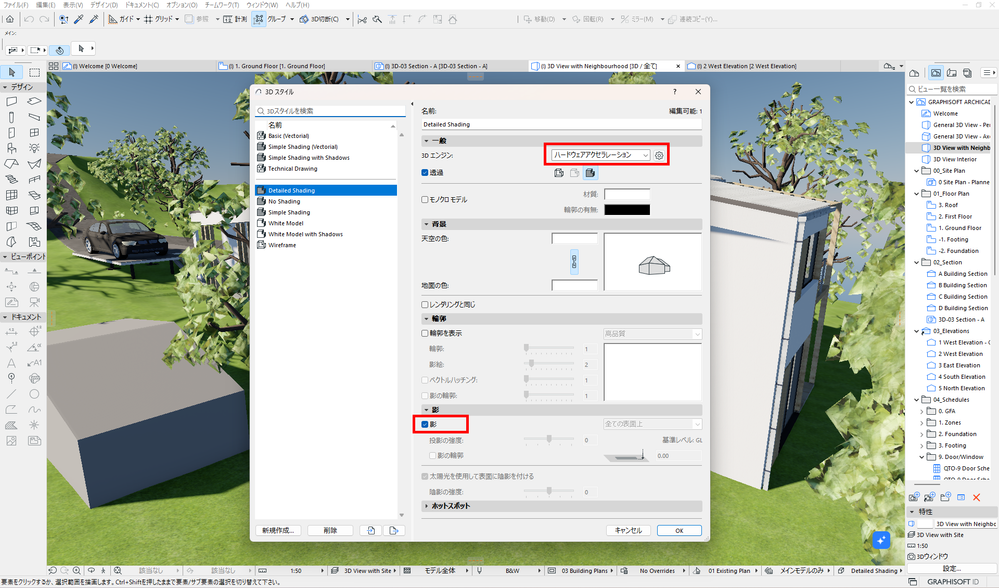Viewport: 999px width, 588px height.
Task: Collapse the 02_Section folder in Navigator
Action: pos(917,262)
